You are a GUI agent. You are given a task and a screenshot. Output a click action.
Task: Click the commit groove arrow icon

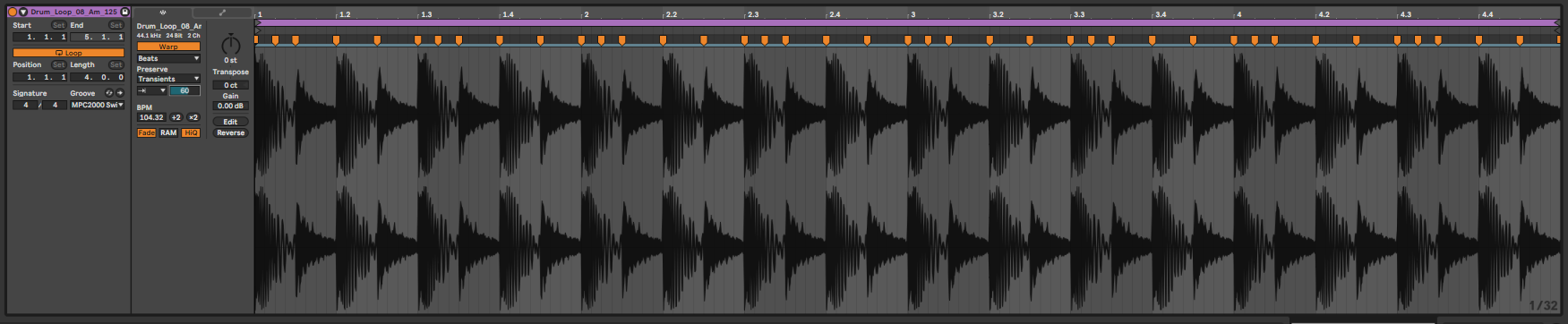click(120, 93)
